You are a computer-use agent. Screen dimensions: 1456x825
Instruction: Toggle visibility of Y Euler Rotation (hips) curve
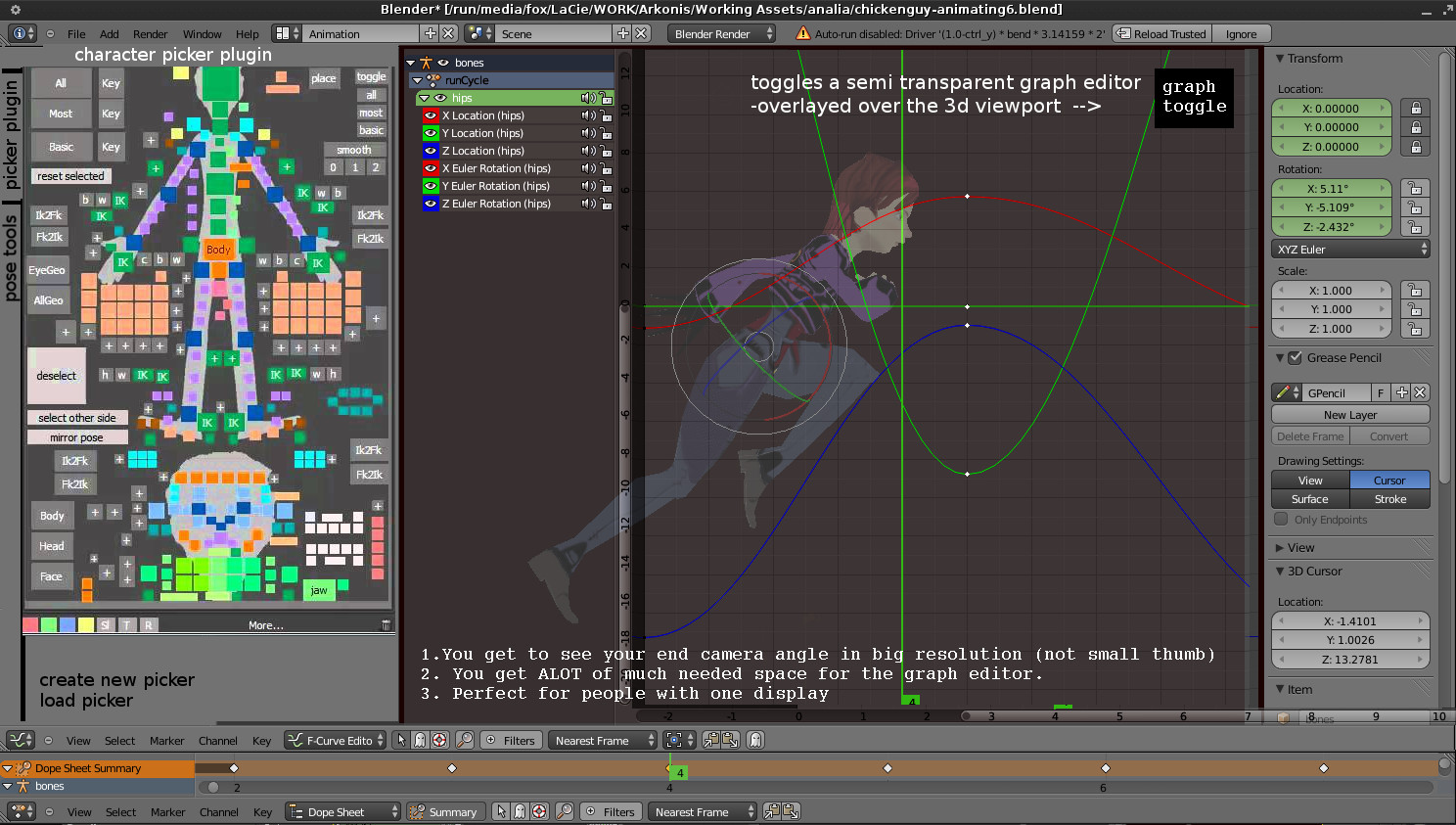[430, 186]
